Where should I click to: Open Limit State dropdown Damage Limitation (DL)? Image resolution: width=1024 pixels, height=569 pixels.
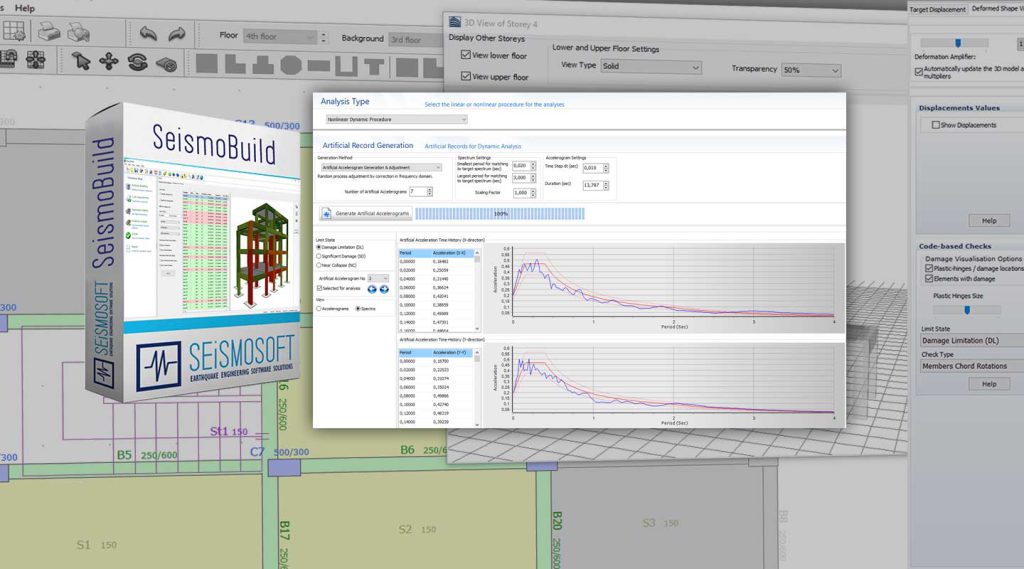pyautogui.click(x=972, y=341)
